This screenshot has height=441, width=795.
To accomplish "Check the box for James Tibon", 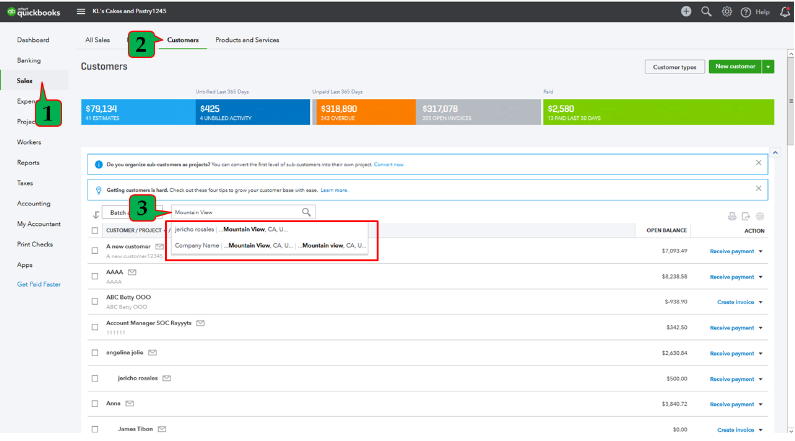I will pos(95,429).
